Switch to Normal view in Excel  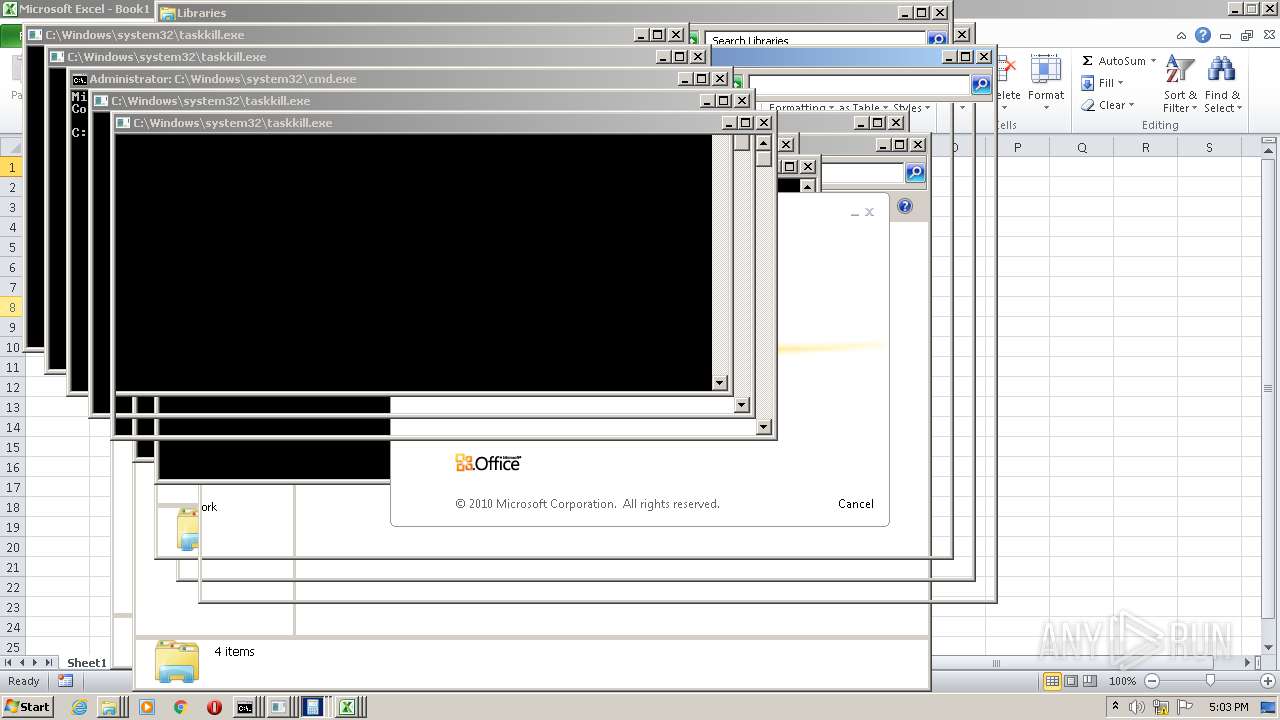tap(1052, 681)
